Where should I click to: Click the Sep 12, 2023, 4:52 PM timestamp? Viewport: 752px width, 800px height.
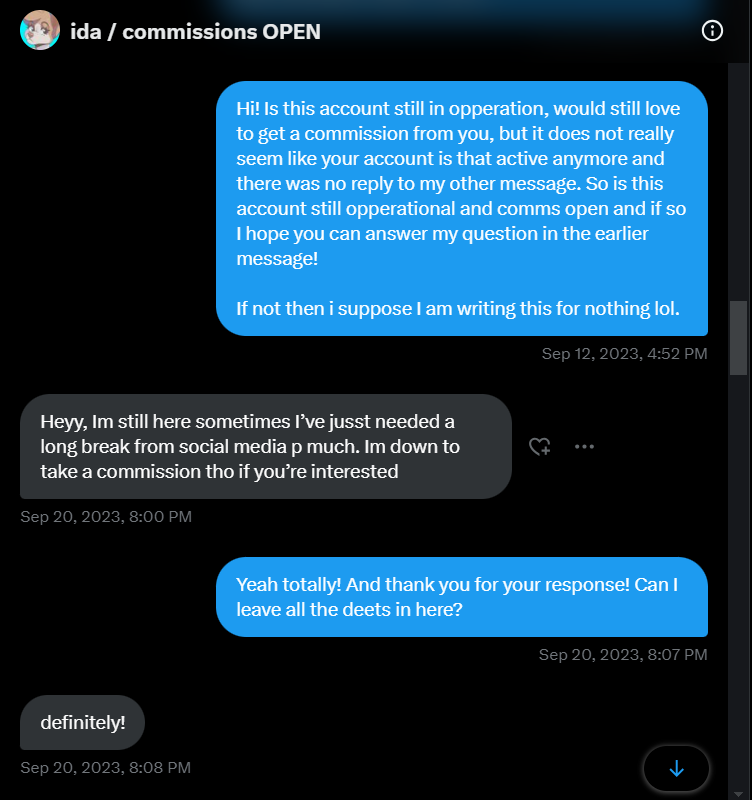tap(624, 353)
